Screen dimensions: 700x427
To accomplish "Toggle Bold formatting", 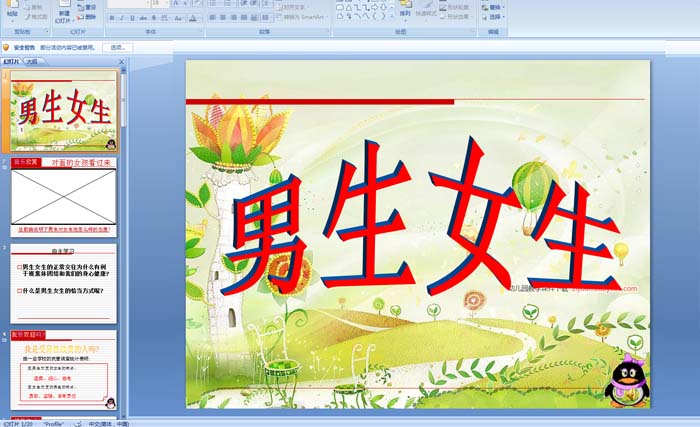I will coord(112,18).
